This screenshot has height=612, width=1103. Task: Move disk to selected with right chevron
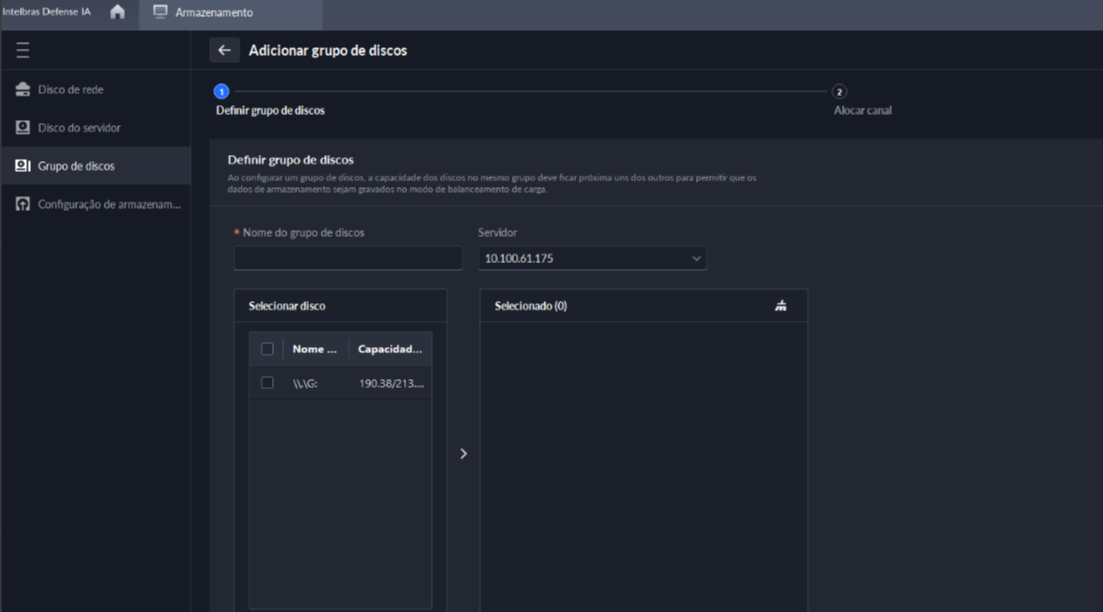463,454
